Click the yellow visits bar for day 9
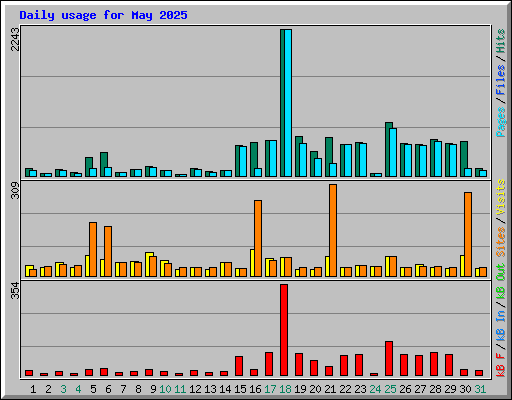Screen dimensions: 512x400 point(147,264)
